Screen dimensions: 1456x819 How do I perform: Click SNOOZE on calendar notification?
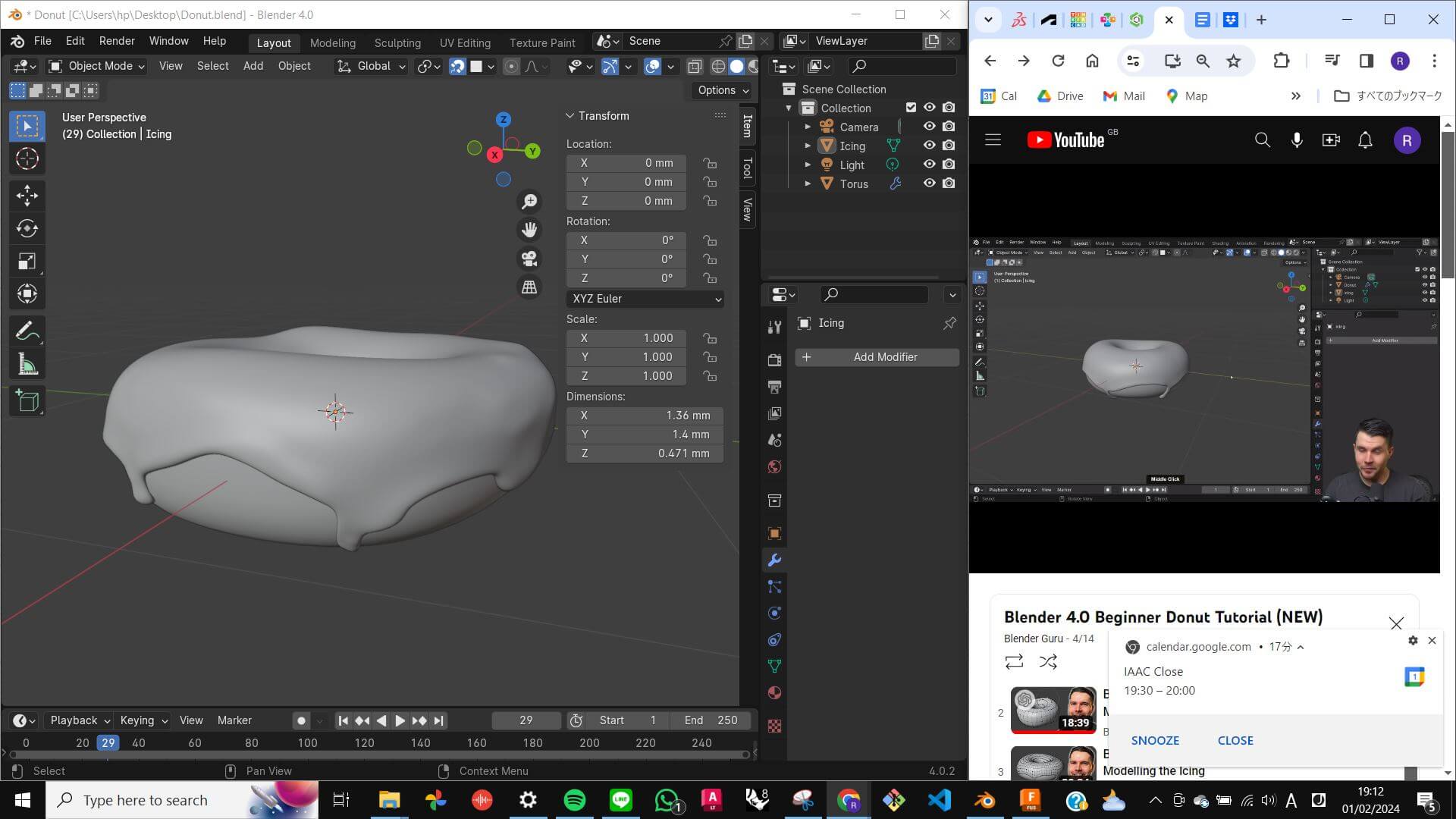[x=1155, y=740]
